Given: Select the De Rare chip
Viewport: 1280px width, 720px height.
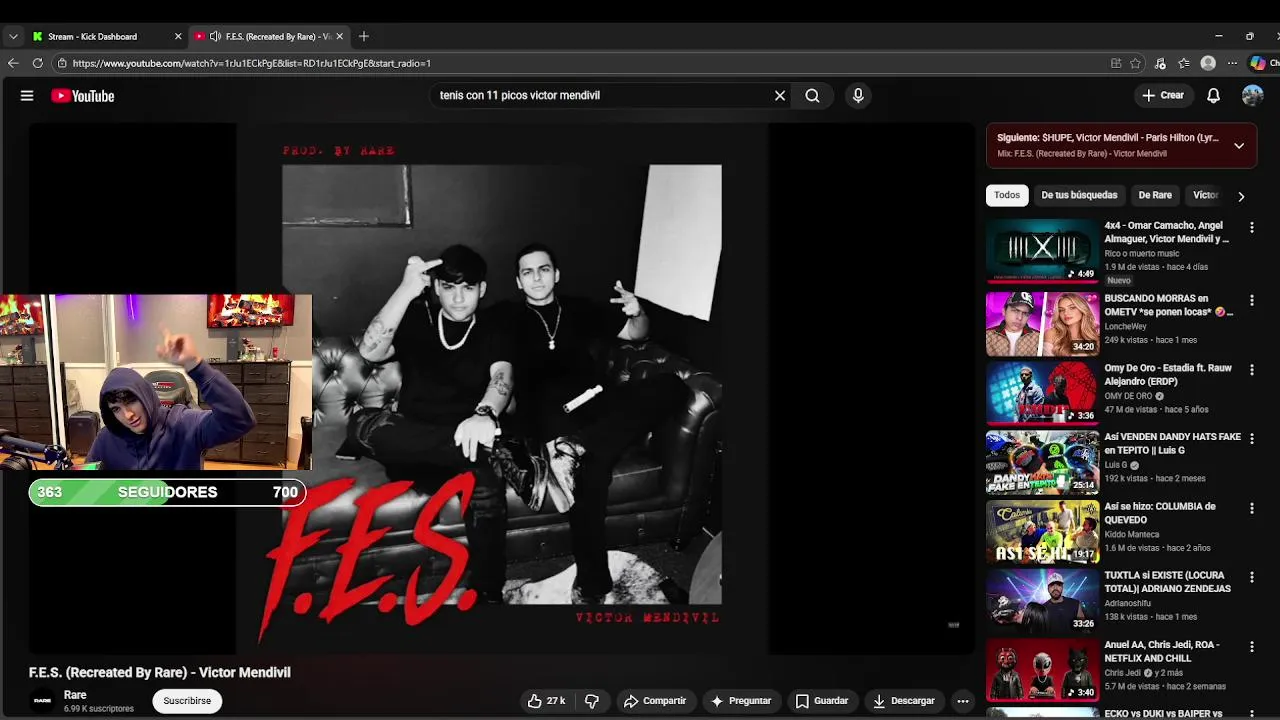Looking at the screenshot, I should click(1155, 195).
